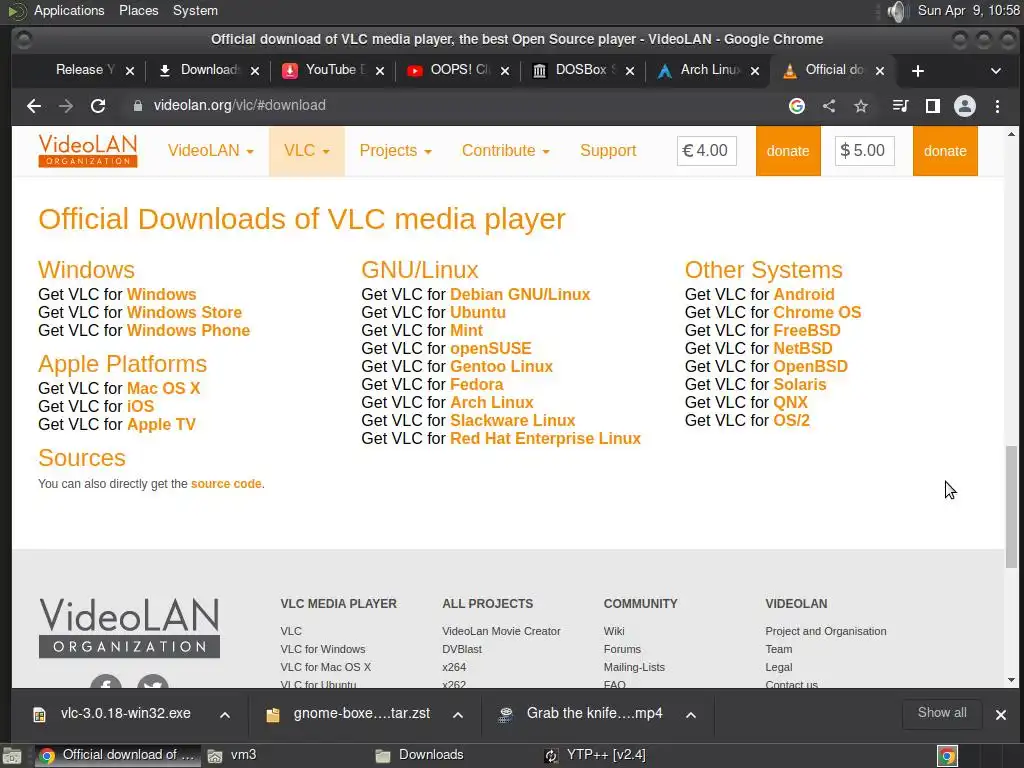Open the Red Hat Enterprise Linux link
The width and height of the screenshot is (1024, 768).
pyautogui.click(x=545, y=439)
